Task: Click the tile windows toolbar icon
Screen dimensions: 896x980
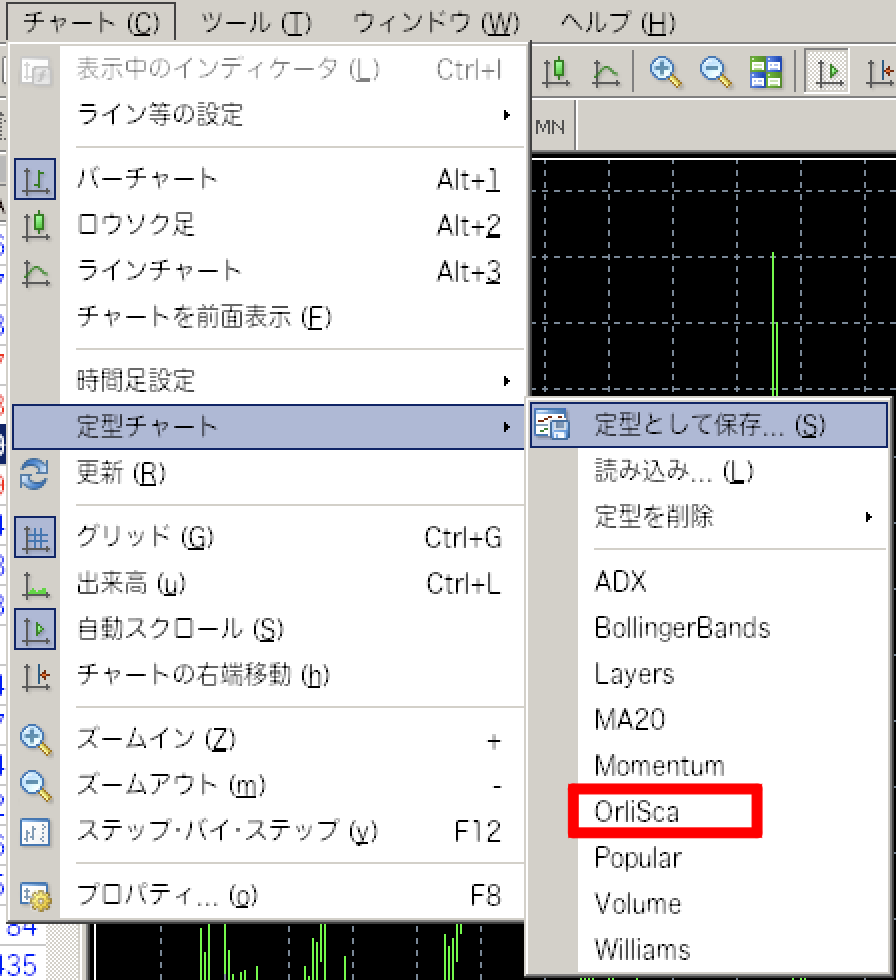Action: [x=767, y=72]
